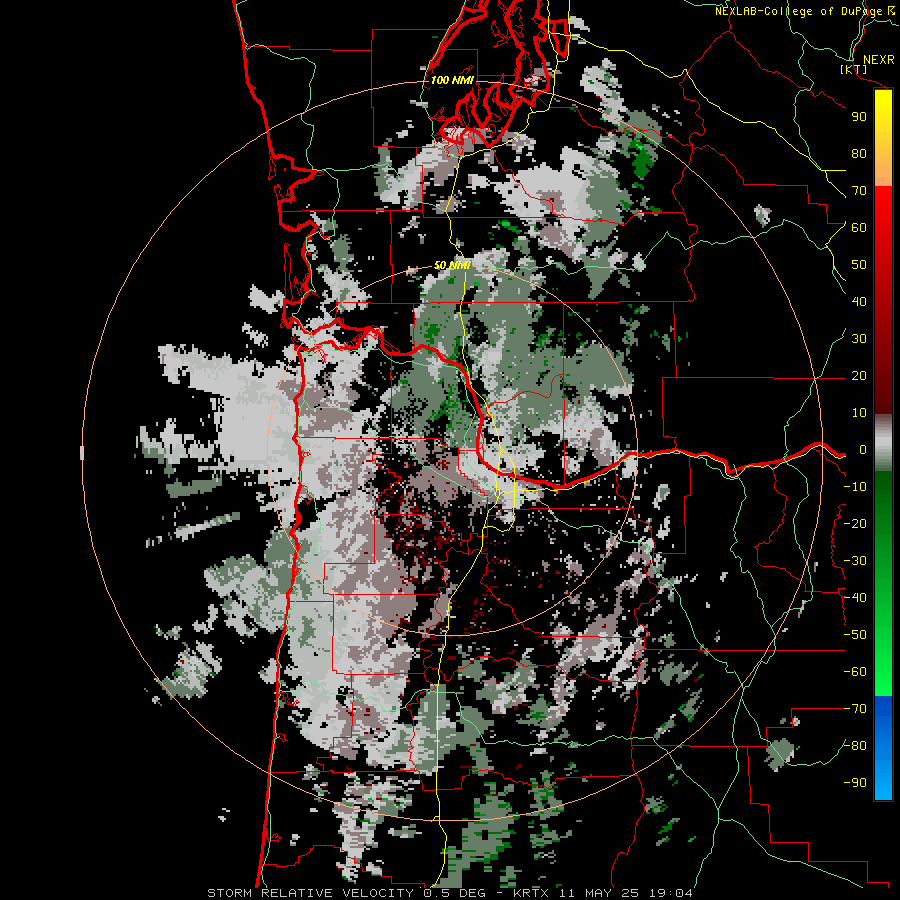Click the -60 value on the velocity scale
The height and width of the screenshot is (900, 900).
tap(855, 672)
